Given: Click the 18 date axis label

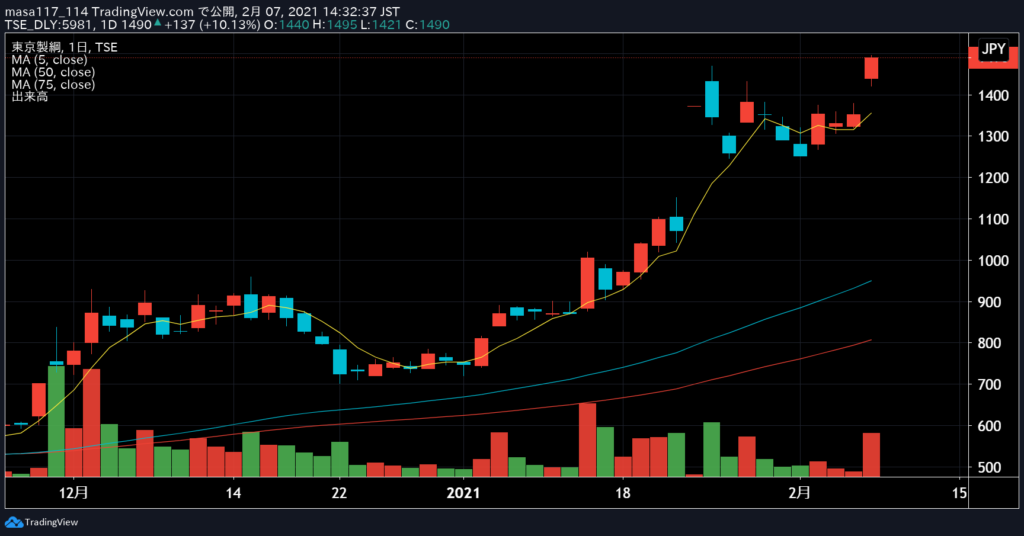Looking at the screenshot, I should pos(622,493).
